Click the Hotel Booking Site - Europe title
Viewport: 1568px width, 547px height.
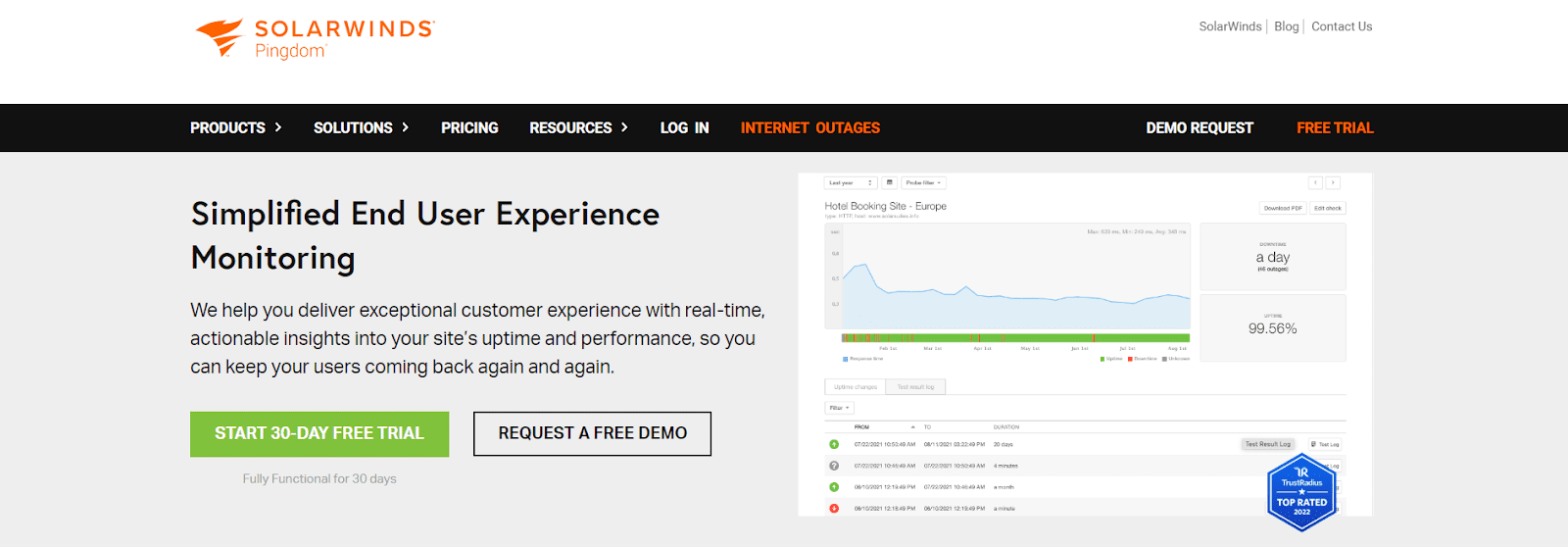point(885,206)
